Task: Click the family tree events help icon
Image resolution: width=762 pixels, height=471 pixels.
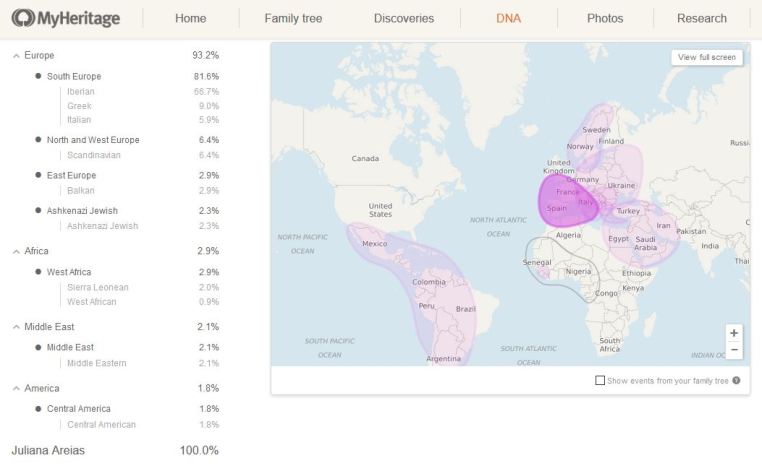Action: pyautogui.click(x=736, y=380)
